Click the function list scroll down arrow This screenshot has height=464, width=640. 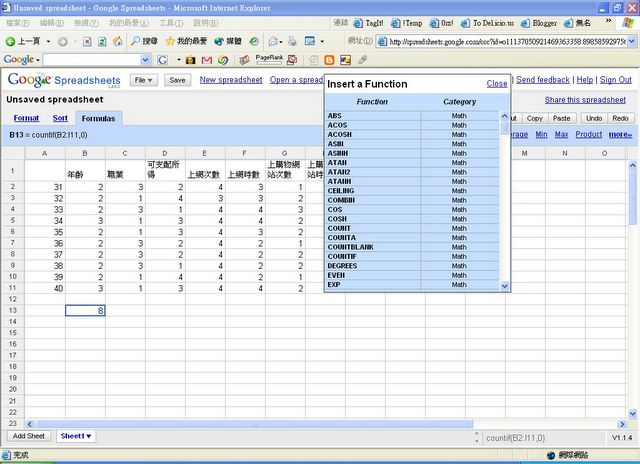click(x=504, y=286)
